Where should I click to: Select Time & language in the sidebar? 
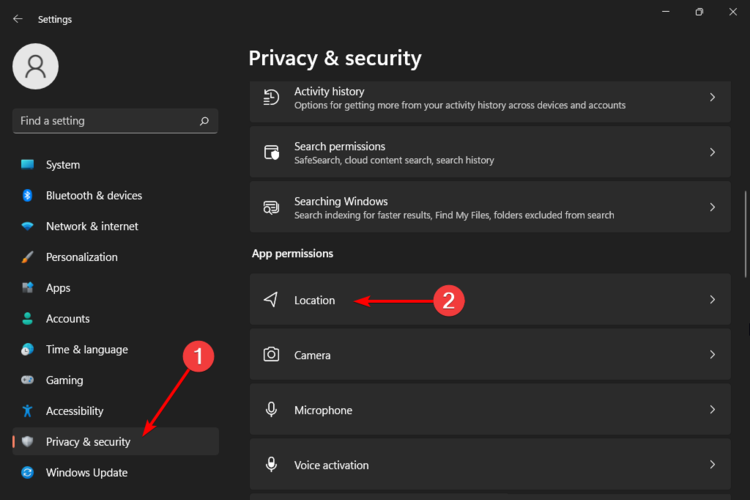(x=86, y=350)
